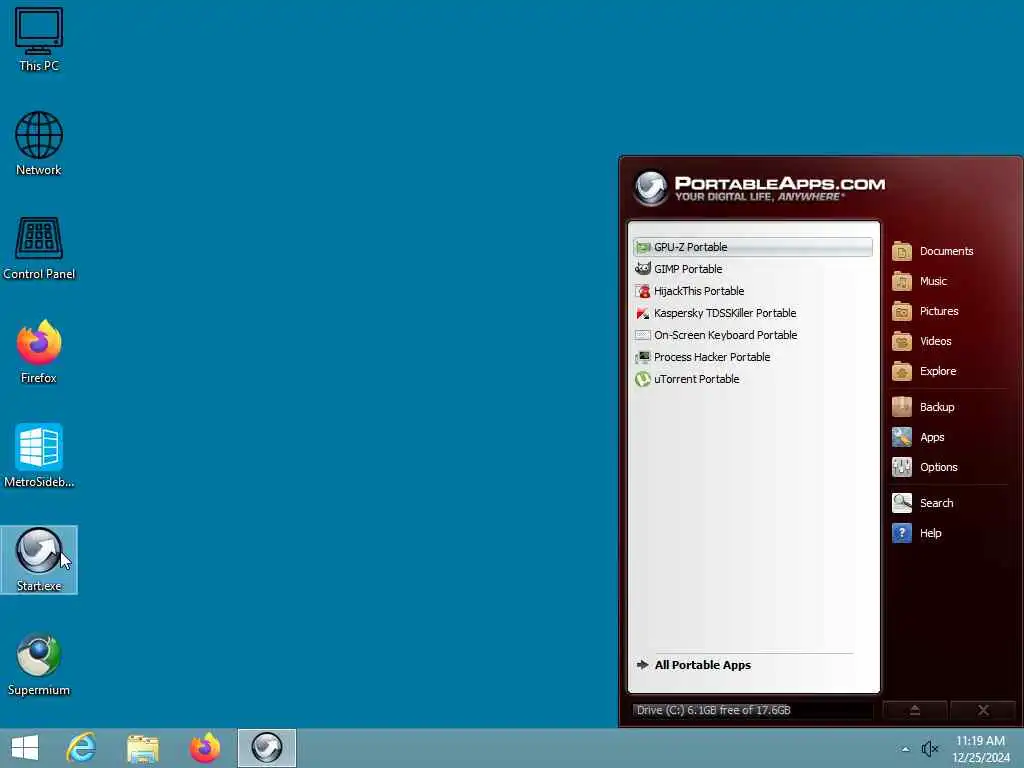This screenshot has height=768, width=1024.
Task: Click Explore to browse the drive
Action: tap(924, 372)
